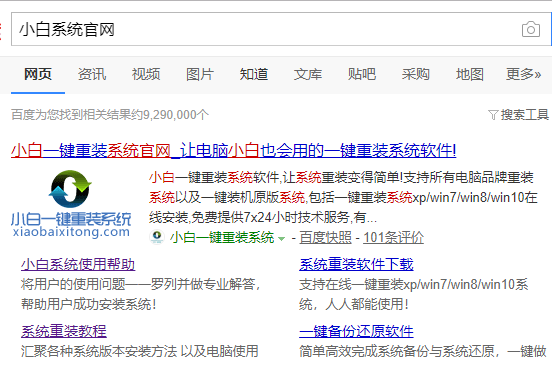This screenshot has height=365, width=552.
Task: Click the green 小白一键重装系统 source link
Action: point(222,238)
